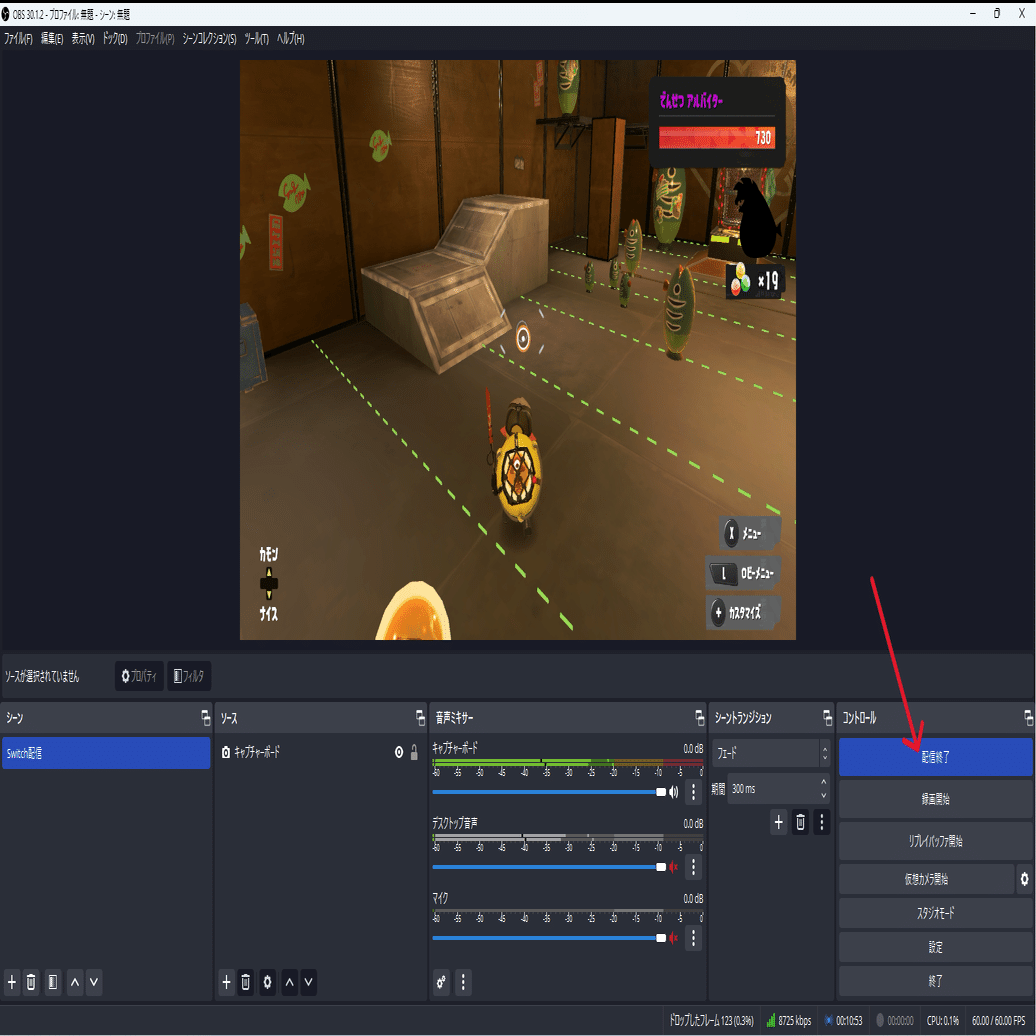The height and width of the screenshot is (1036, 1036).
Task: Adjust the デスクトップ音声 volume slider
Action: (x=549, y=866)
